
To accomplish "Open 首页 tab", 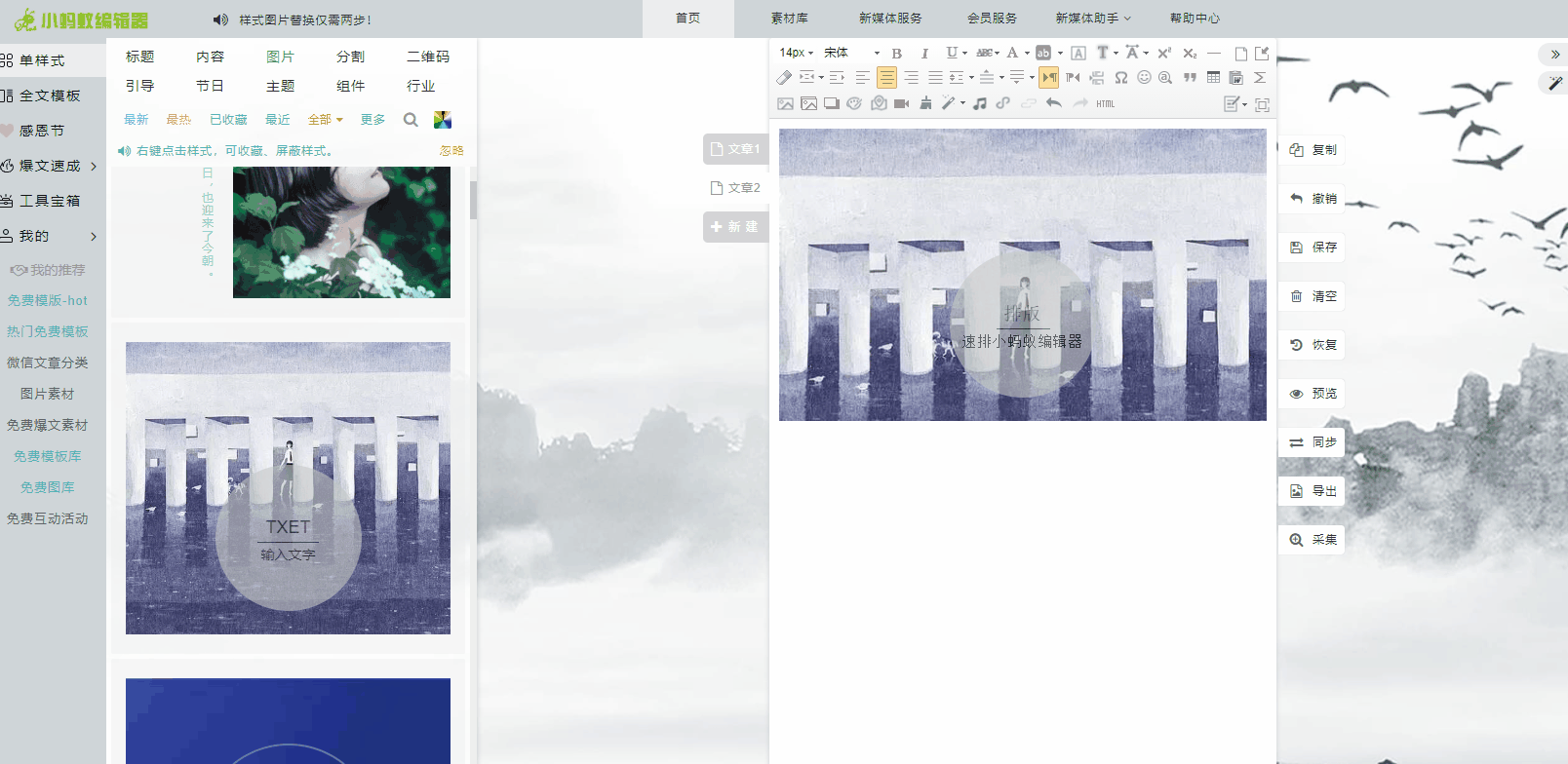I will pyautogui.click(x=687, y=19).
